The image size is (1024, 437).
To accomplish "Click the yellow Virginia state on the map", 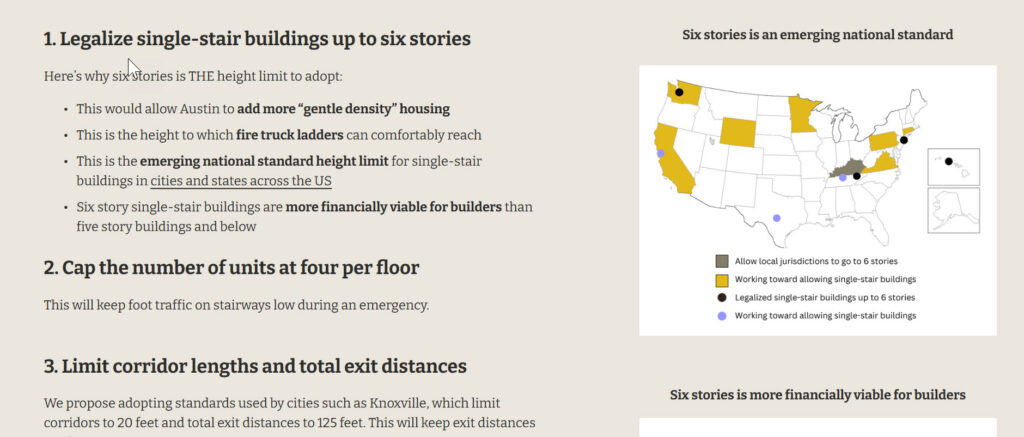I will (881, 167).
